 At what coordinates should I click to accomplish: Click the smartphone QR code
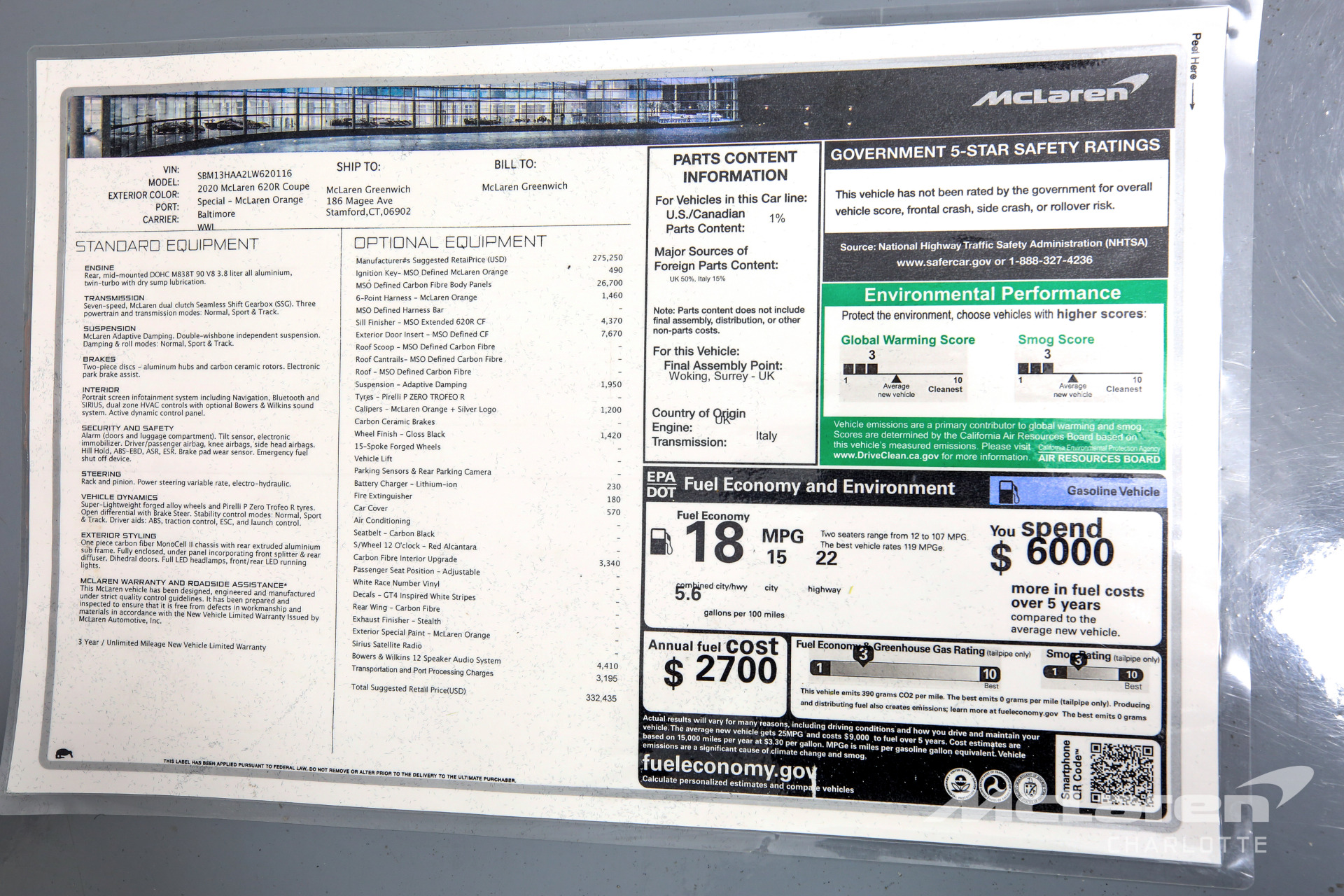1121,774
